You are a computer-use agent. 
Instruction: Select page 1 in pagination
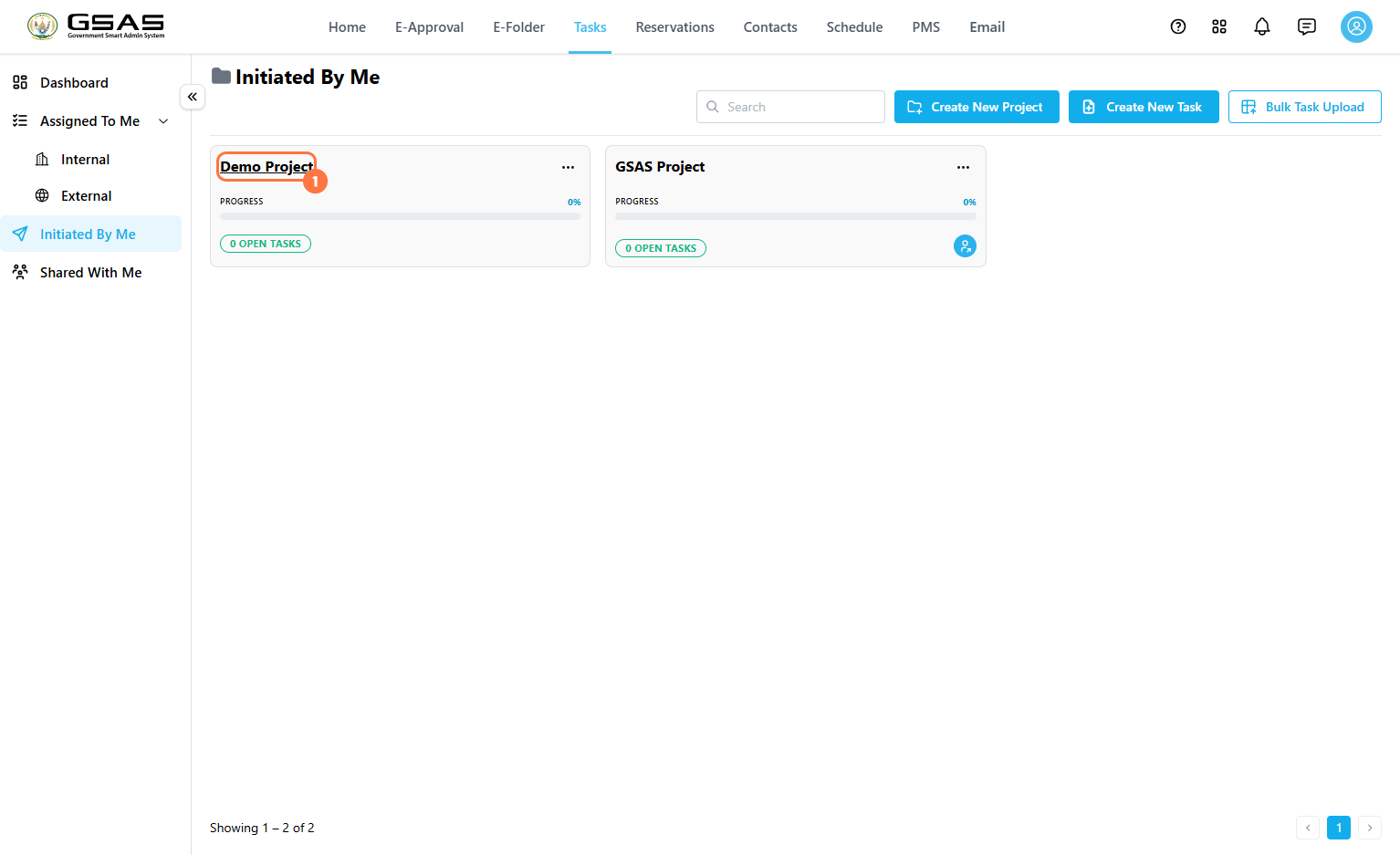point(1339,828)
